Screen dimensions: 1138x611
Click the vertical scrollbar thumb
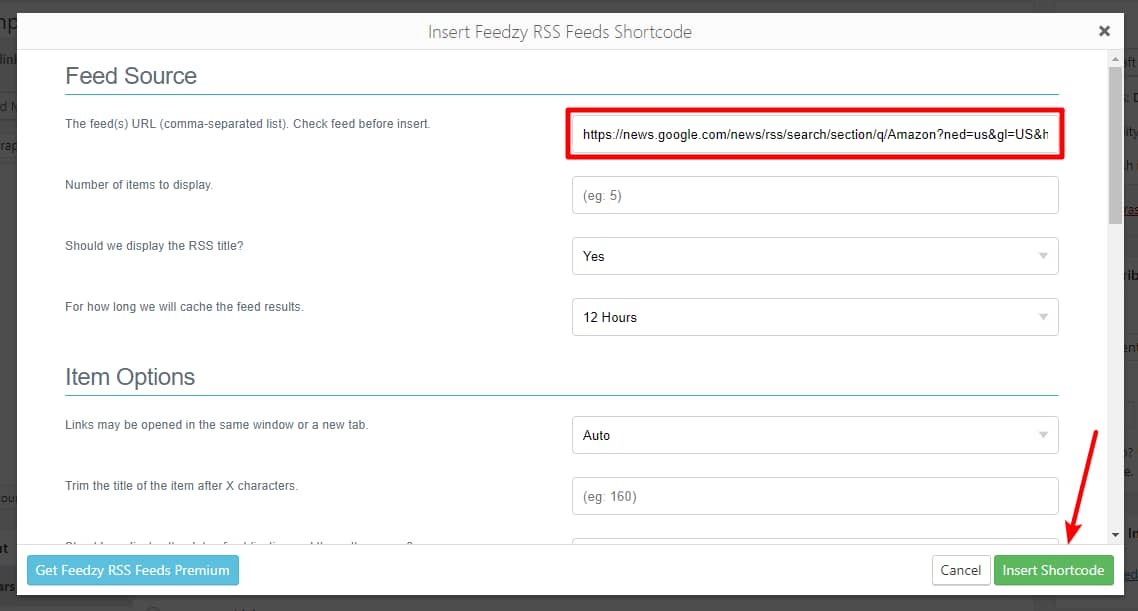pos(1116,145)
